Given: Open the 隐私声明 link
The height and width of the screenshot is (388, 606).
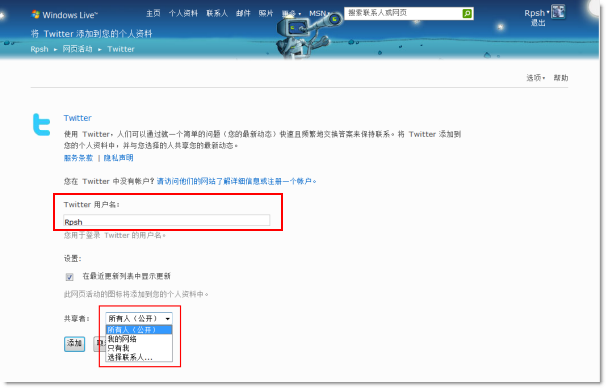Looking at the screenshot, I should point(118,158).
